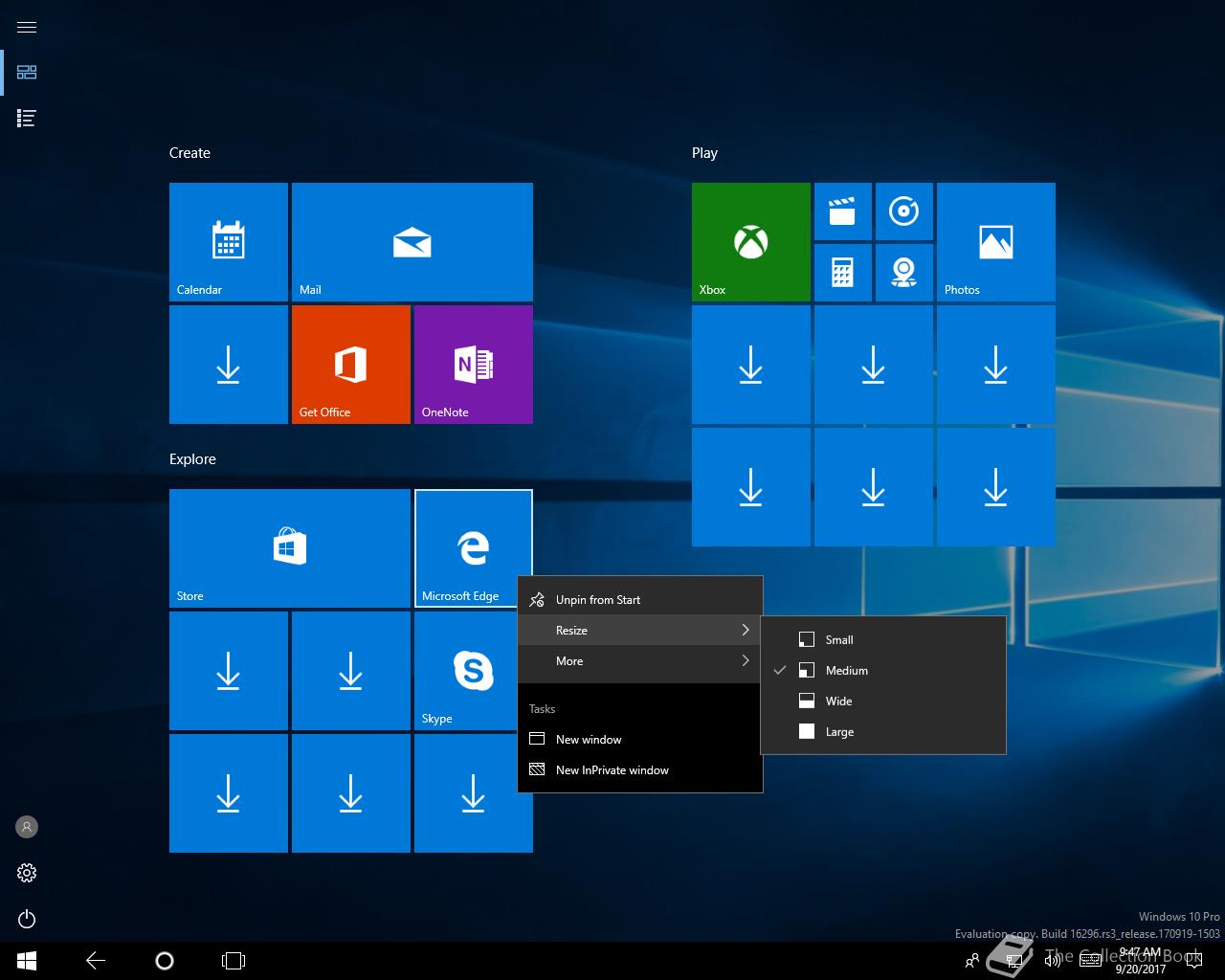The height and width of the screenshot is (980, 1225).
Task: Click the Create group heading
Action: coord(189,153)
